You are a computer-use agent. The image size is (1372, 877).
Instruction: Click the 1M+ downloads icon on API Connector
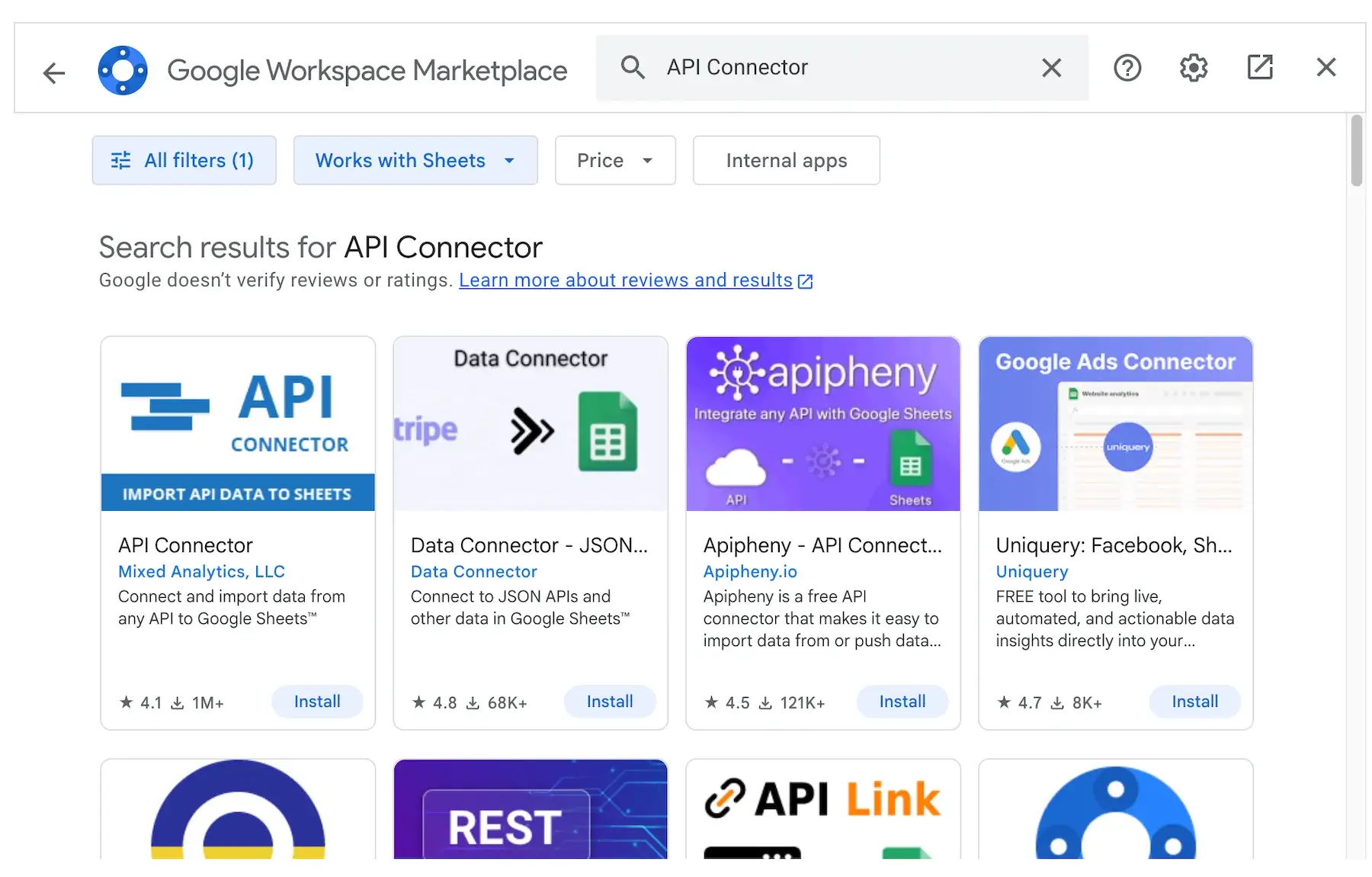click(178, 703)
